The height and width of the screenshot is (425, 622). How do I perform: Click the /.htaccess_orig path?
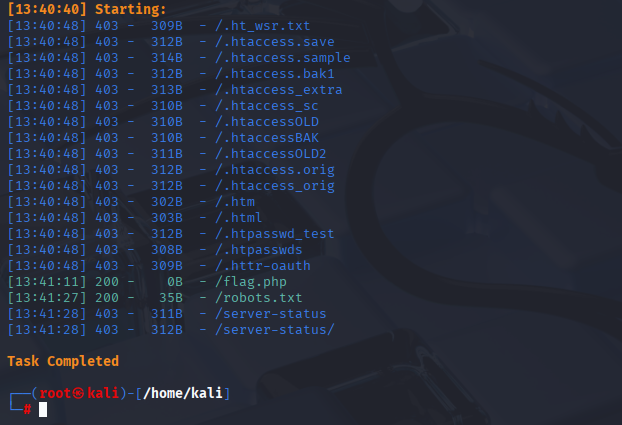275,186
